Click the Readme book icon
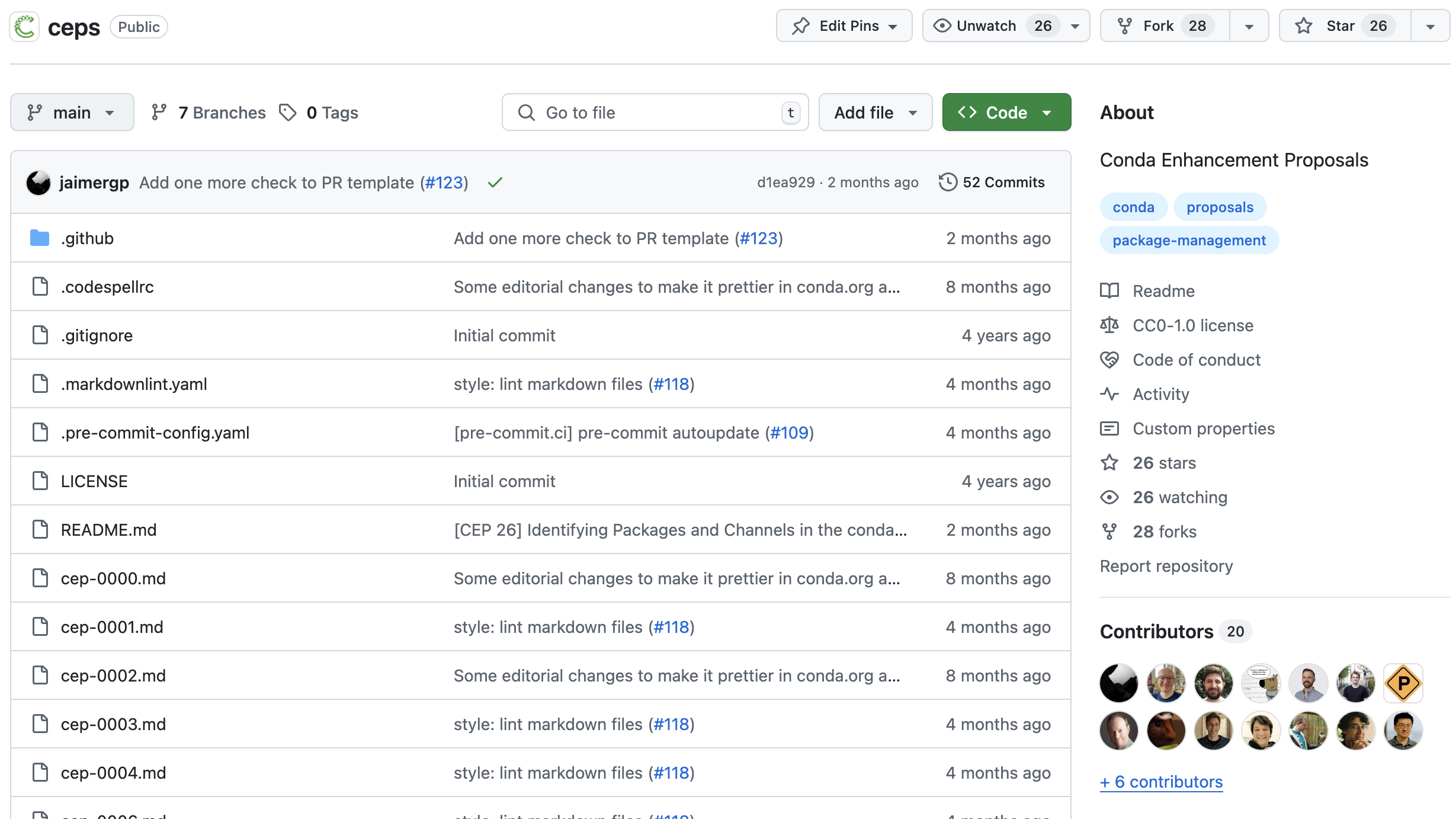1456x819 pixels. click(x=1109, y=291)
